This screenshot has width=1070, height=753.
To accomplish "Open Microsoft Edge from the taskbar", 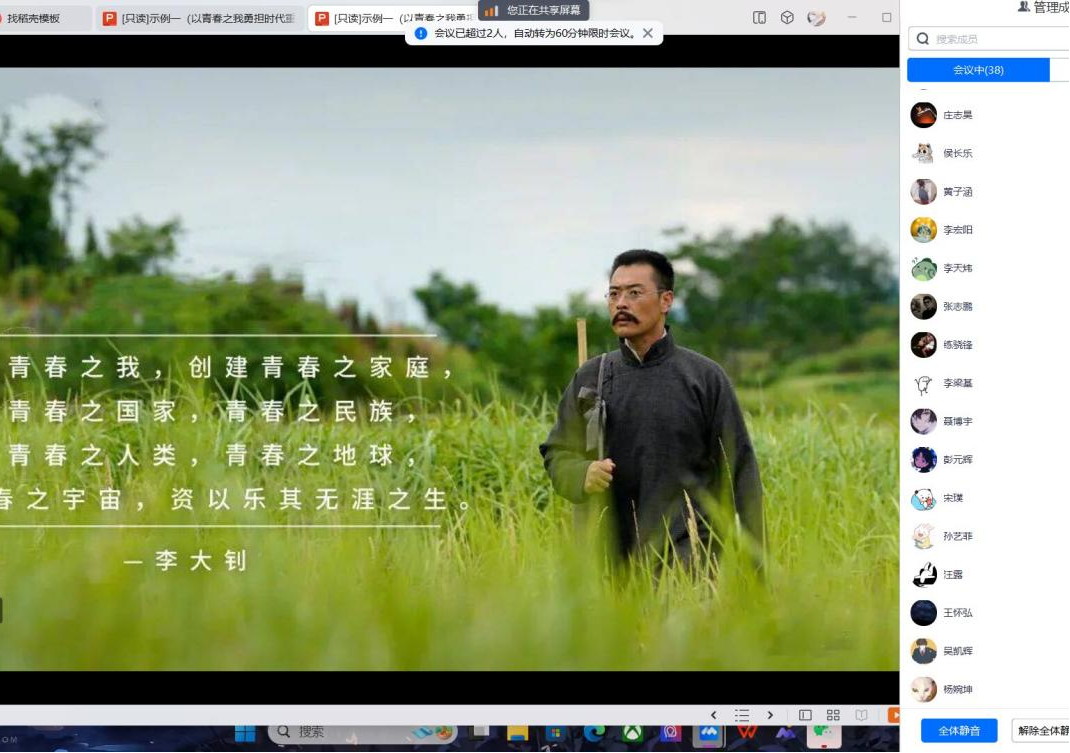I will [x=594, y=733].
